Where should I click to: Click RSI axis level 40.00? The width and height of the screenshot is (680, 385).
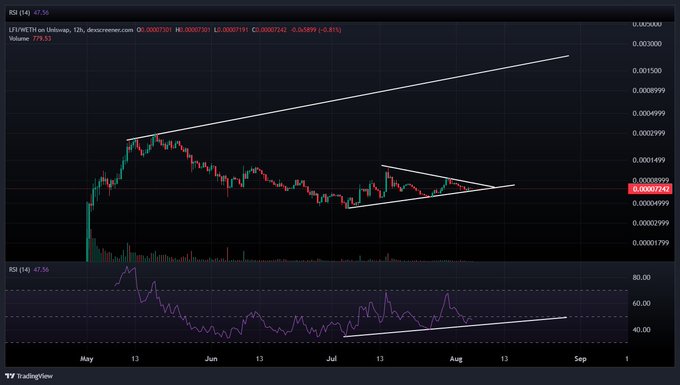coord(641,330)
